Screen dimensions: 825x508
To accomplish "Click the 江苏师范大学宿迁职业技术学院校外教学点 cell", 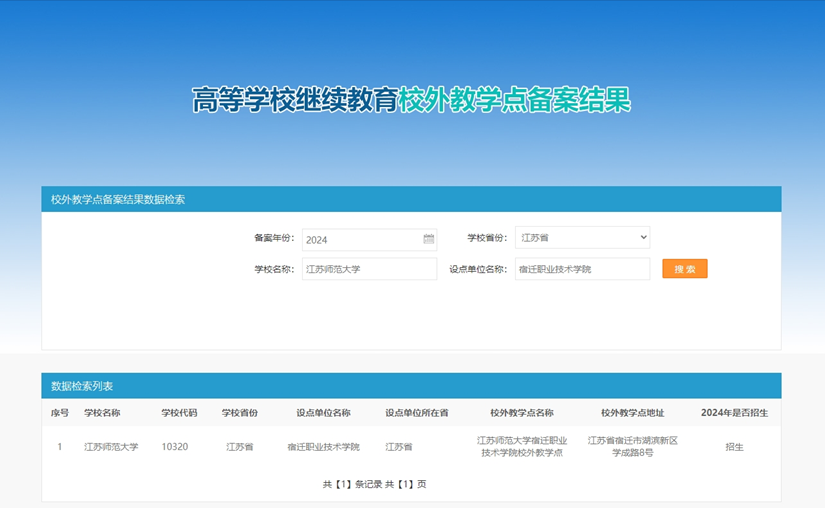I will tap(522, 447).
